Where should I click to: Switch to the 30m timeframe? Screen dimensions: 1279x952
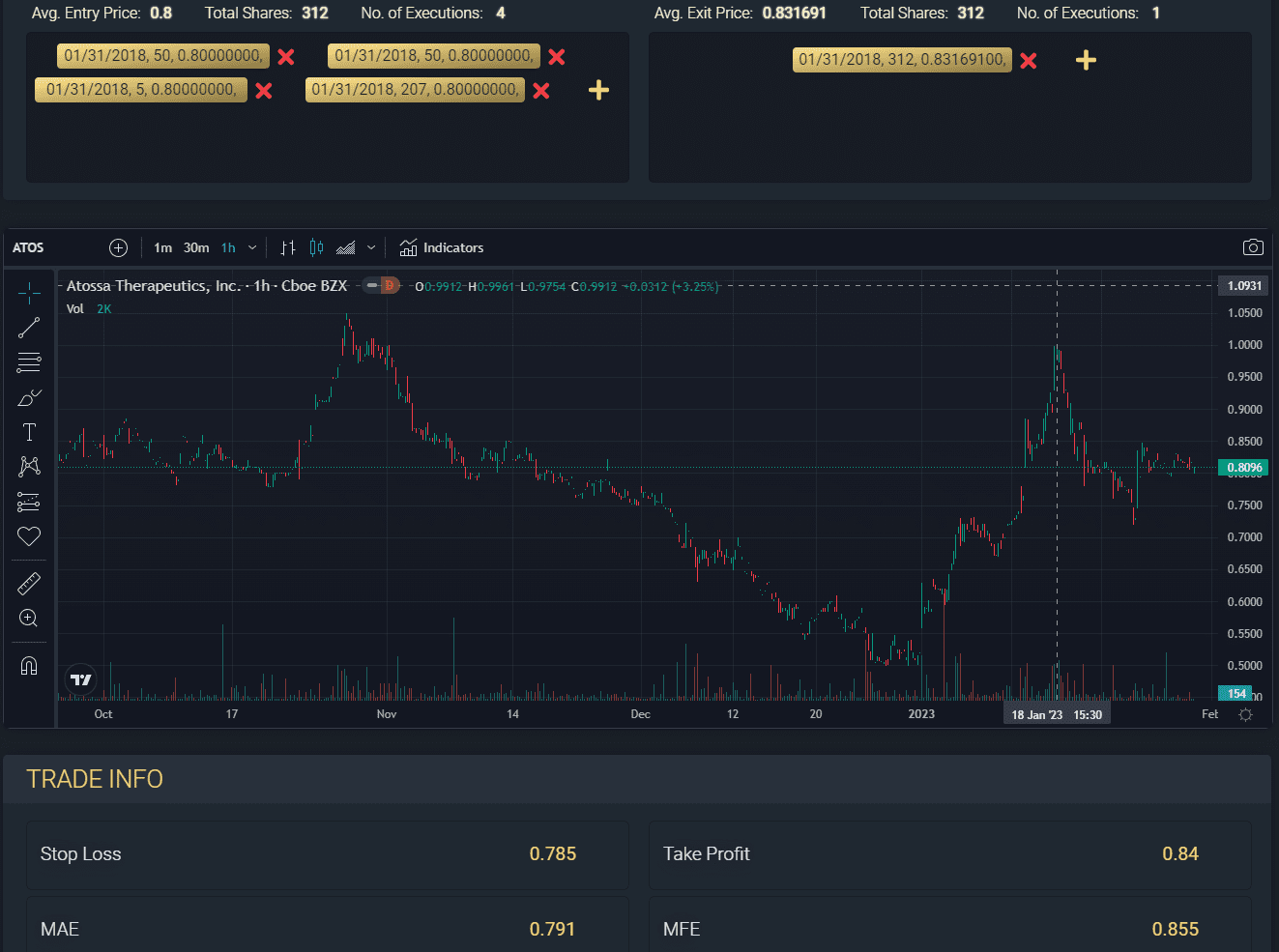(196, 247)
